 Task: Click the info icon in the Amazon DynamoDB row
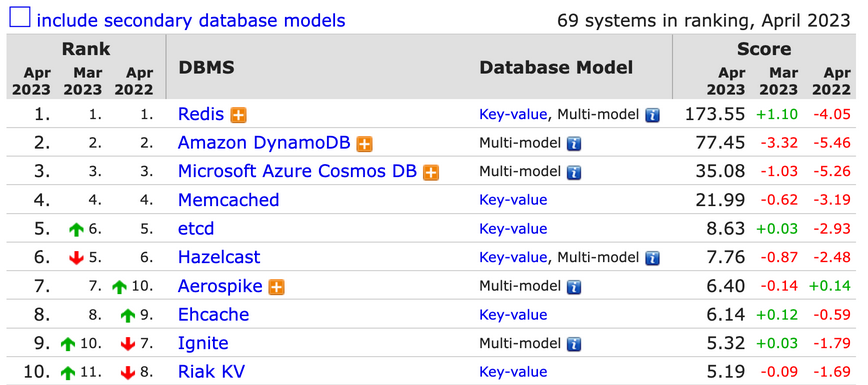[x=574, y=143]
